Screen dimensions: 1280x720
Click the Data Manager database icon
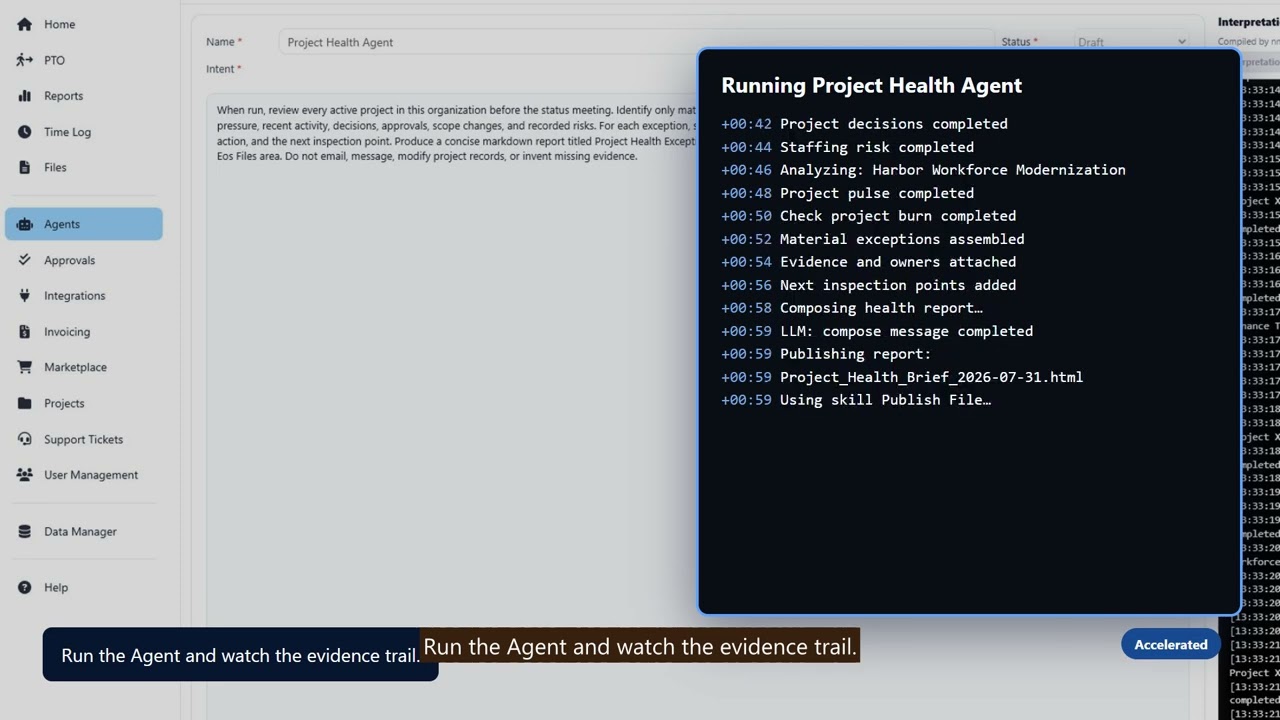click(x=24, y=531)
